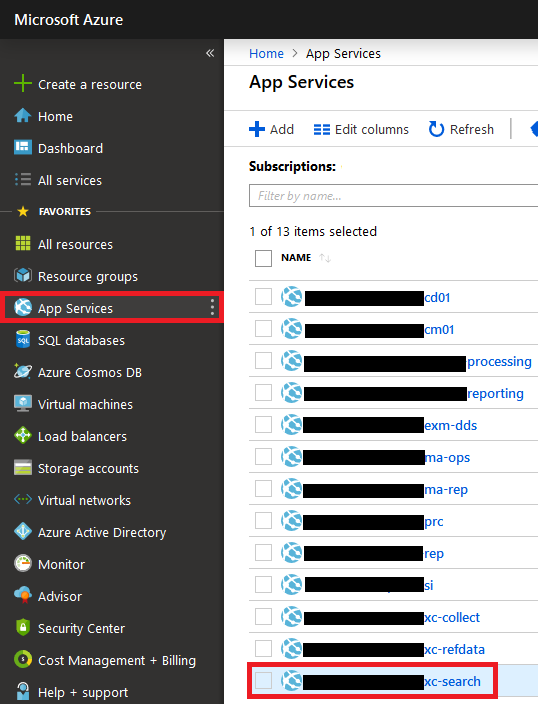This screenshot has height=704, width=538.
Task: Click the Storage accounts icon
Action: (22, 467)
